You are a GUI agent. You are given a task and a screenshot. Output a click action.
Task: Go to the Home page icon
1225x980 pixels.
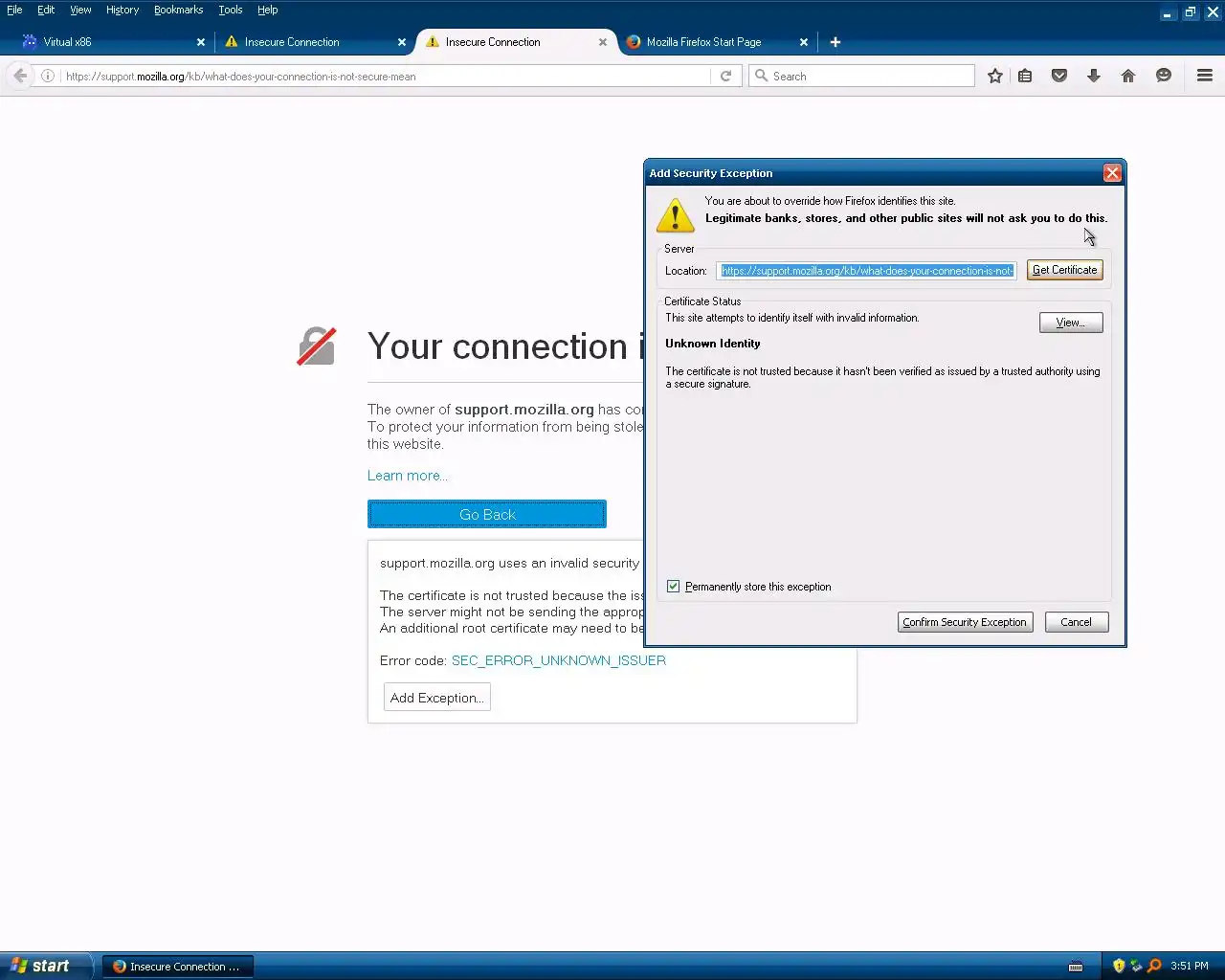click(x=1128, y=76)
